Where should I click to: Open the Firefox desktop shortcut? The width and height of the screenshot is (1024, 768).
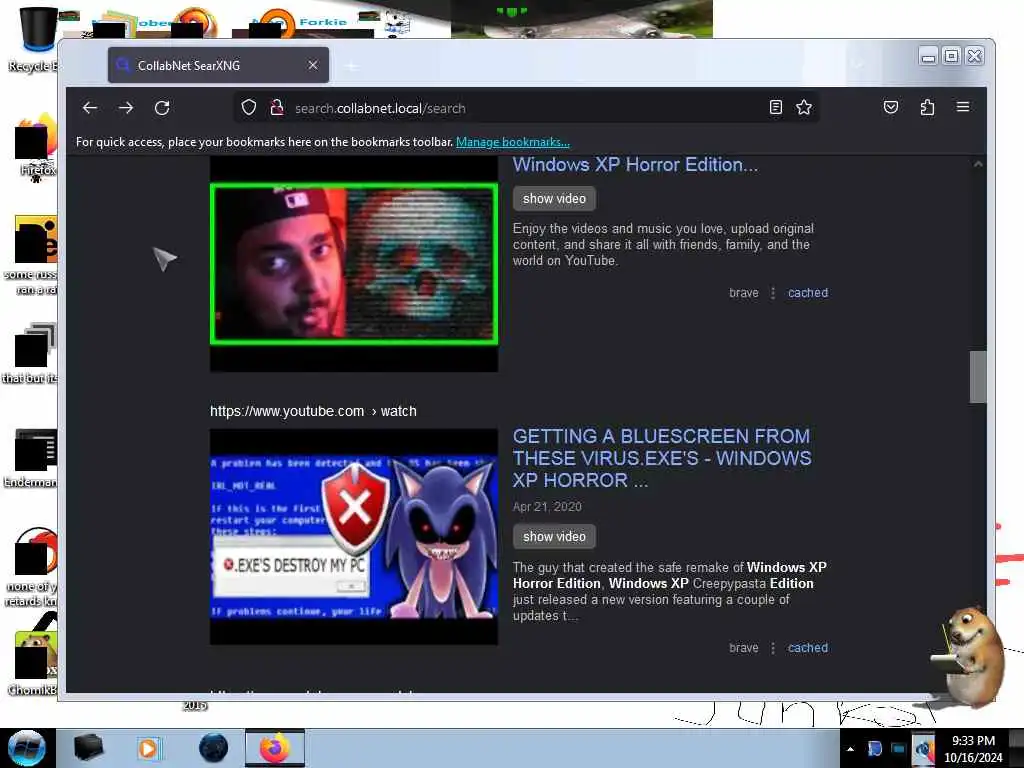pos(36,147)
